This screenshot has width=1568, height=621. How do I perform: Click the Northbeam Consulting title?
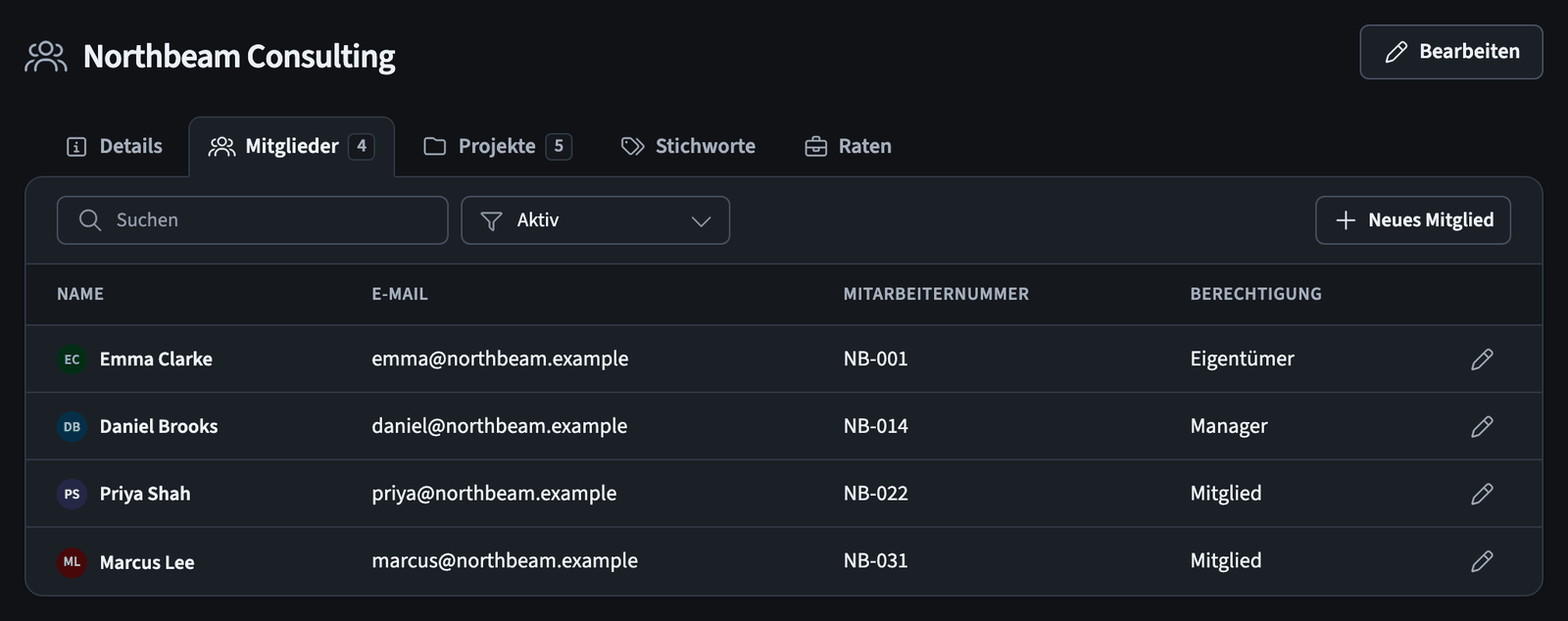[x=239, y=57]
